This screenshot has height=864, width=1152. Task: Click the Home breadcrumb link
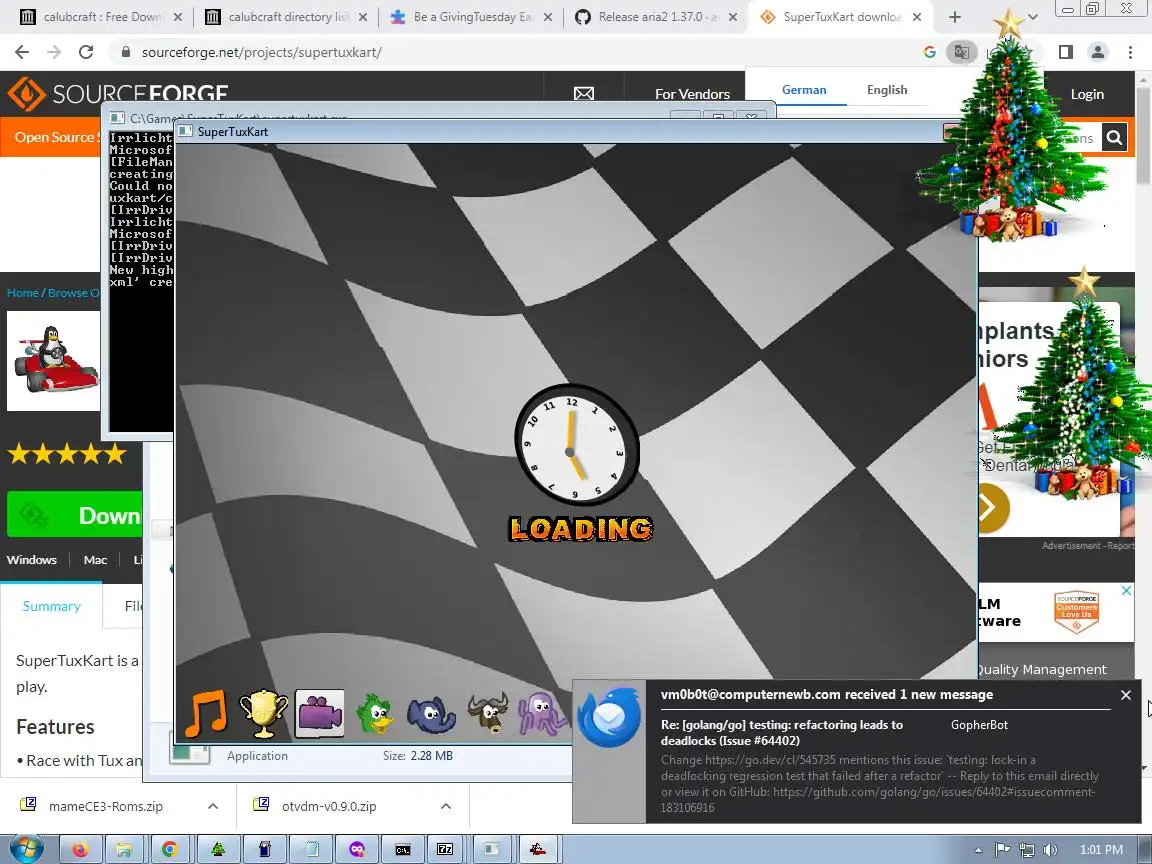coord(23,292)
